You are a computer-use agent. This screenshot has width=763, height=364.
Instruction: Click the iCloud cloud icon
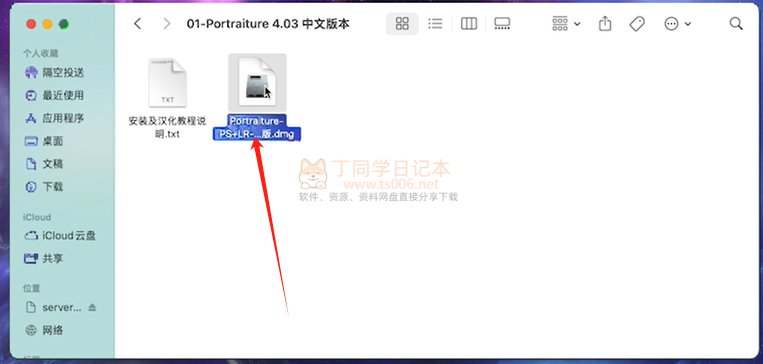click(x=31, y=236)
